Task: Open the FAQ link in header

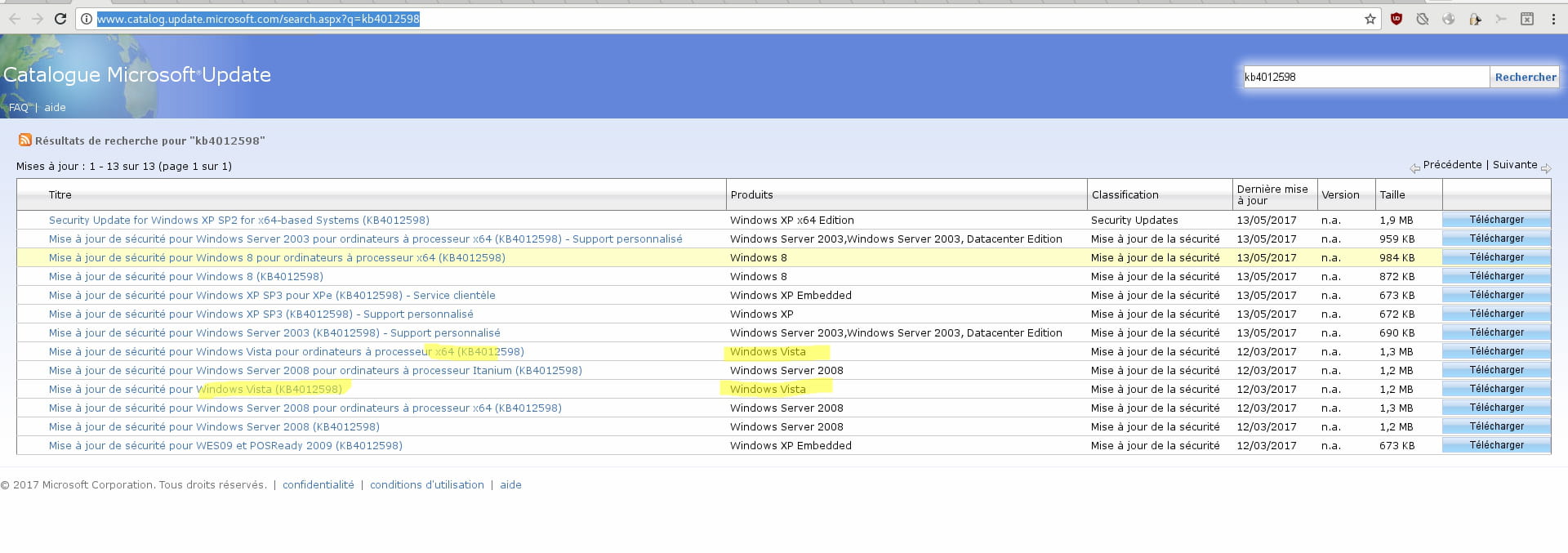Action: pos(19,107)
